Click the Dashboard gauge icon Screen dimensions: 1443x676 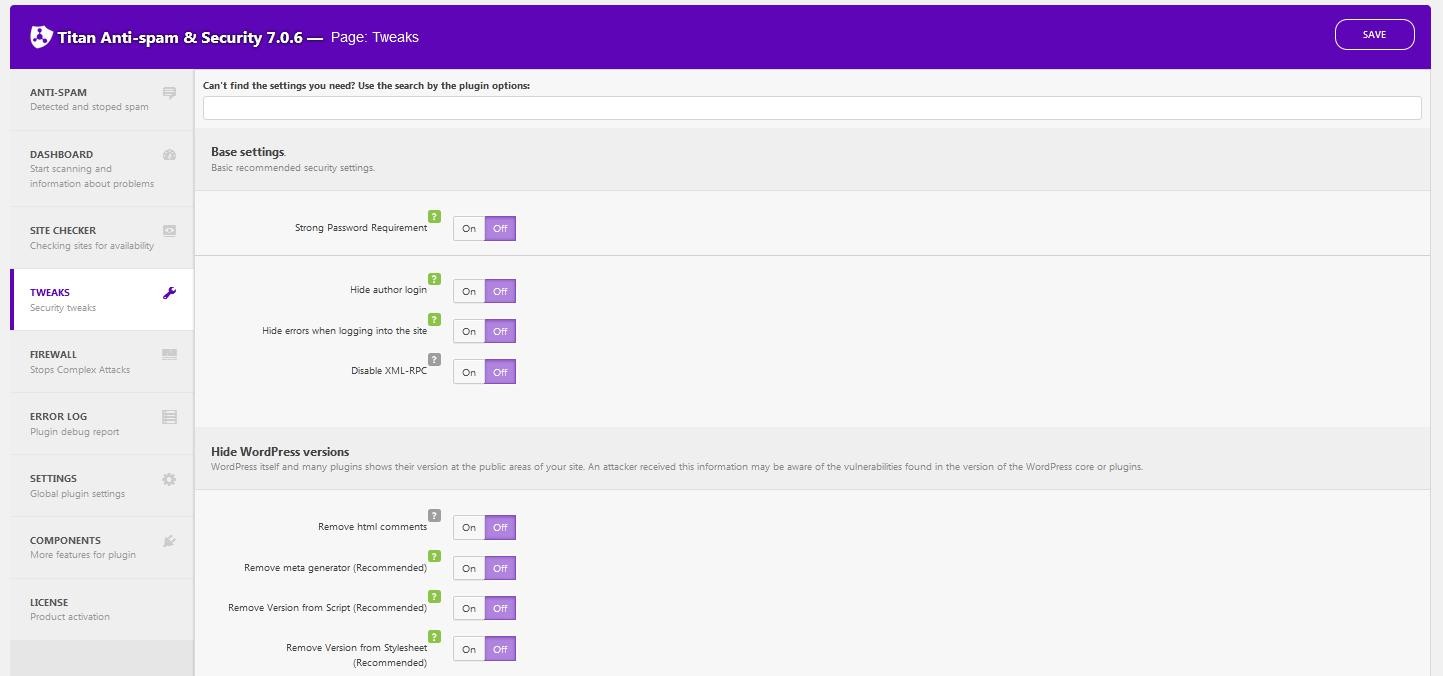coord(169,155)
